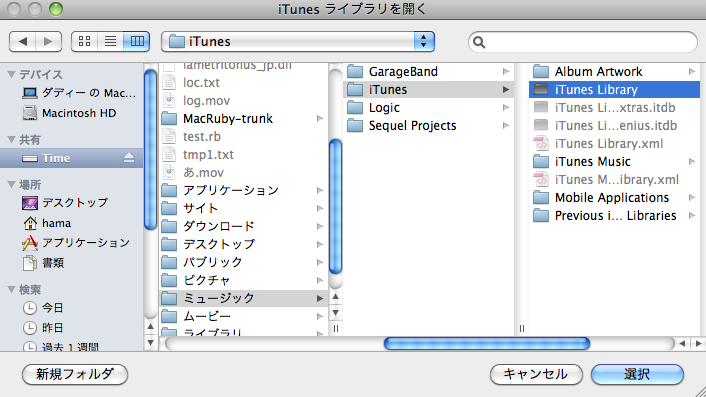This screenshot has width=706, height=397.
Task: Open アプリケーション in the sidebar
Action: click(72, 243)
